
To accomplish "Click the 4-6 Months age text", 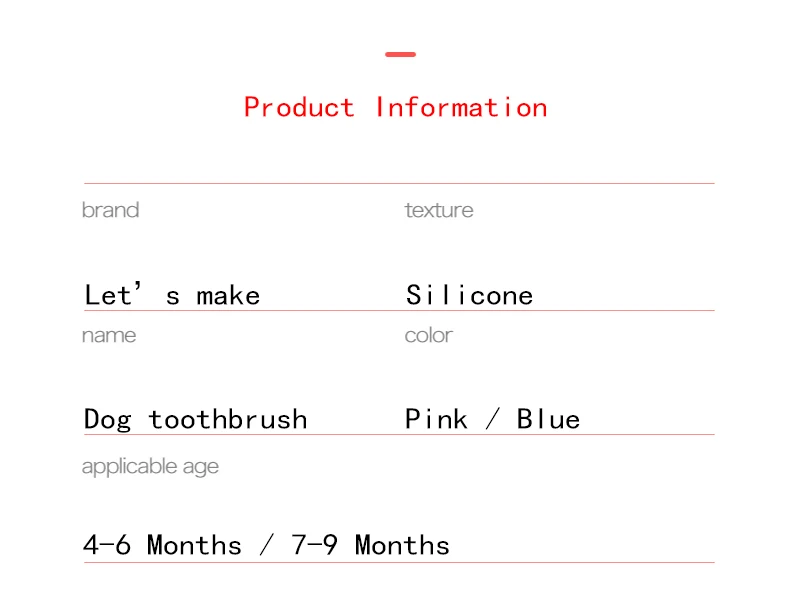I will tap(162, 545).
